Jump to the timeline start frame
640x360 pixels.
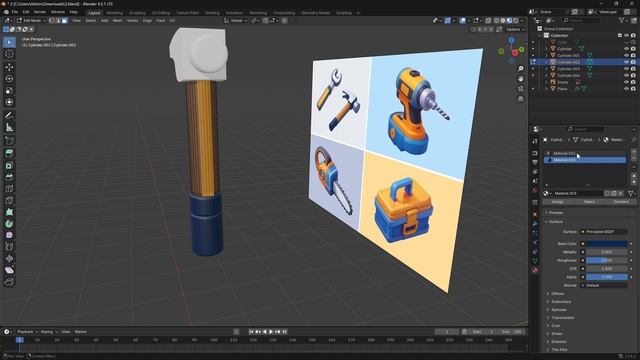(251, 332)
